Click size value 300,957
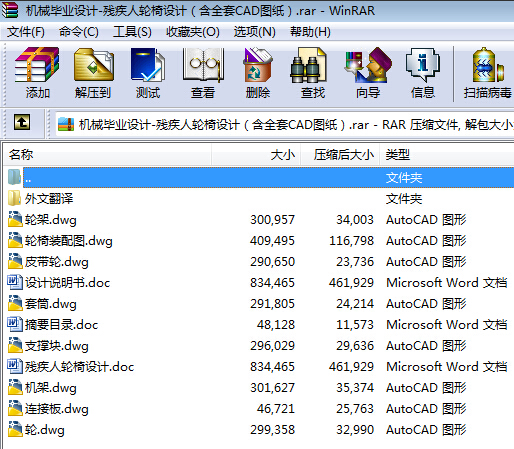The width and height of the screenshot is (514, 449). (272, 220)
